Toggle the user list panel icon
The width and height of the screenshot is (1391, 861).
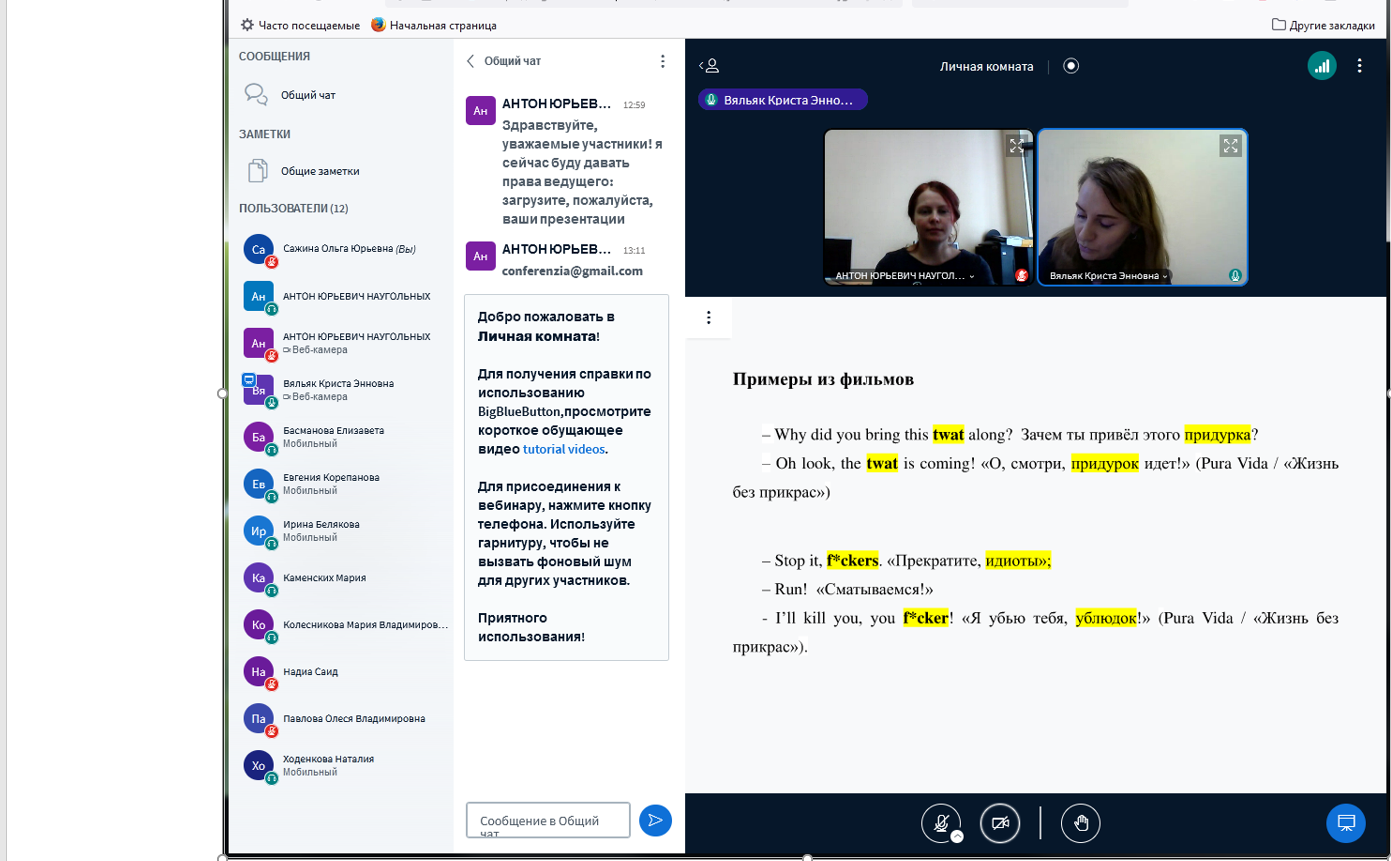point(709,66)
